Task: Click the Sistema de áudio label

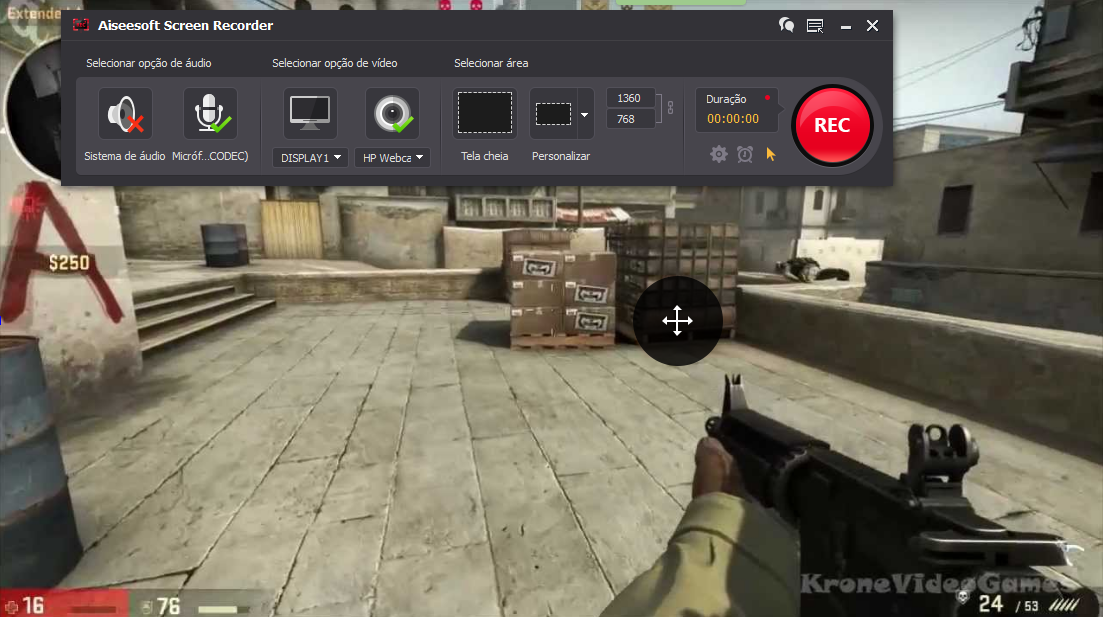Action: click(125, 156)
